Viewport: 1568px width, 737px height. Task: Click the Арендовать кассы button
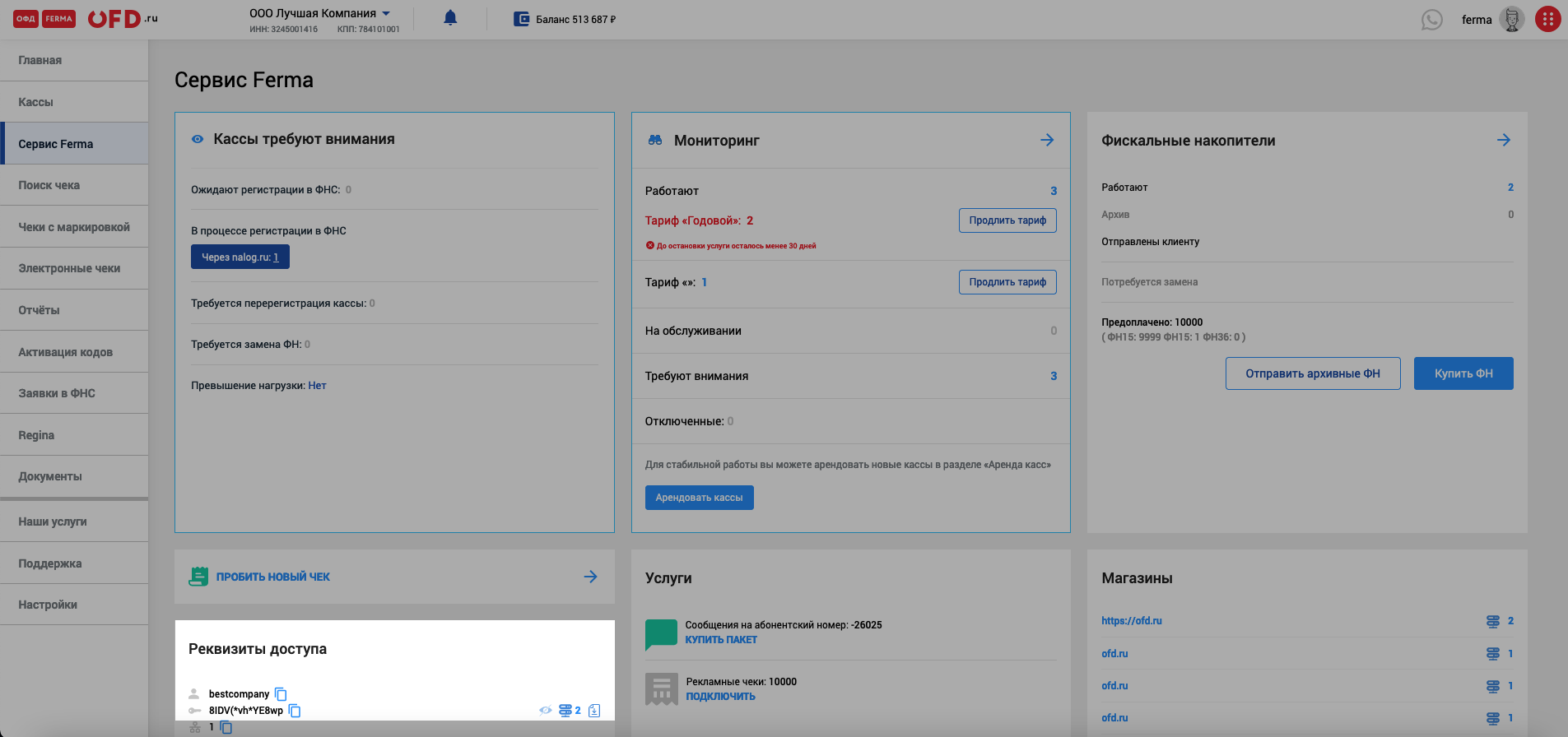699,498
